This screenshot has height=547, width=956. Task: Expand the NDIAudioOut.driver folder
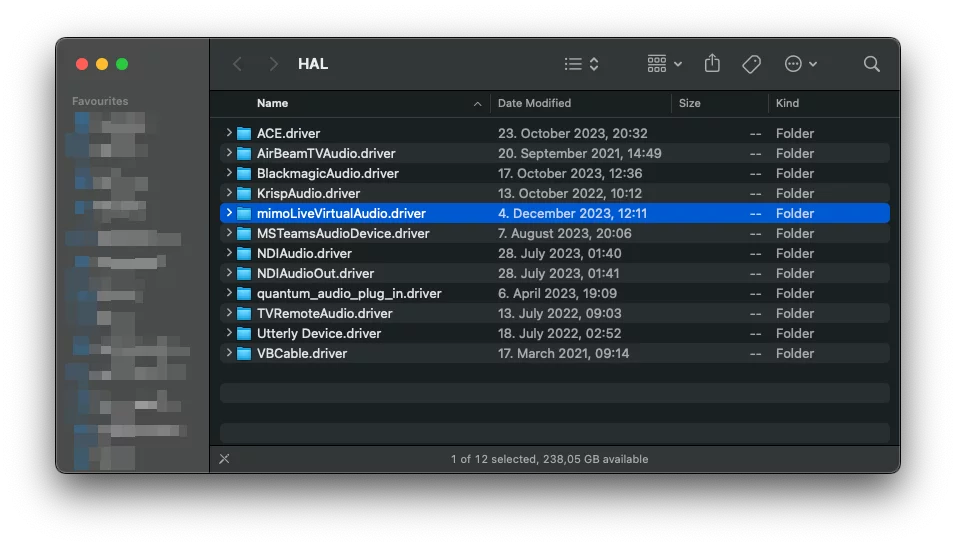click(229, 273)
